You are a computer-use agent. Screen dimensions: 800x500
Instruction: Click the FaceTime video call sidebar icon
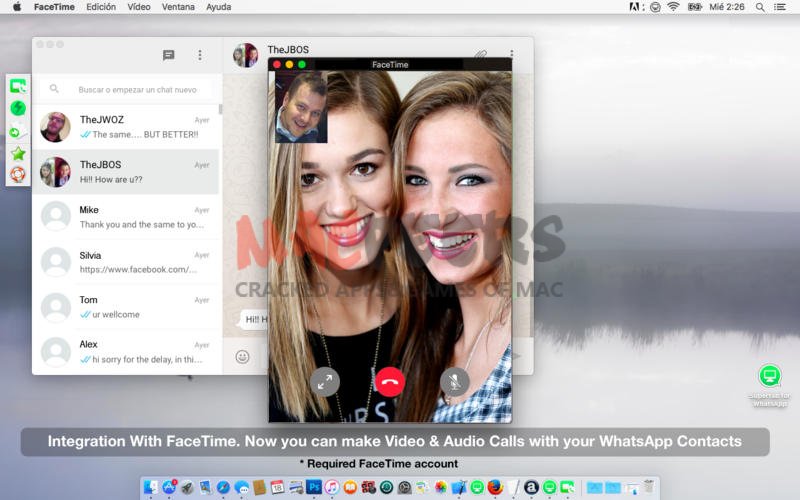[x=18, y=88]
